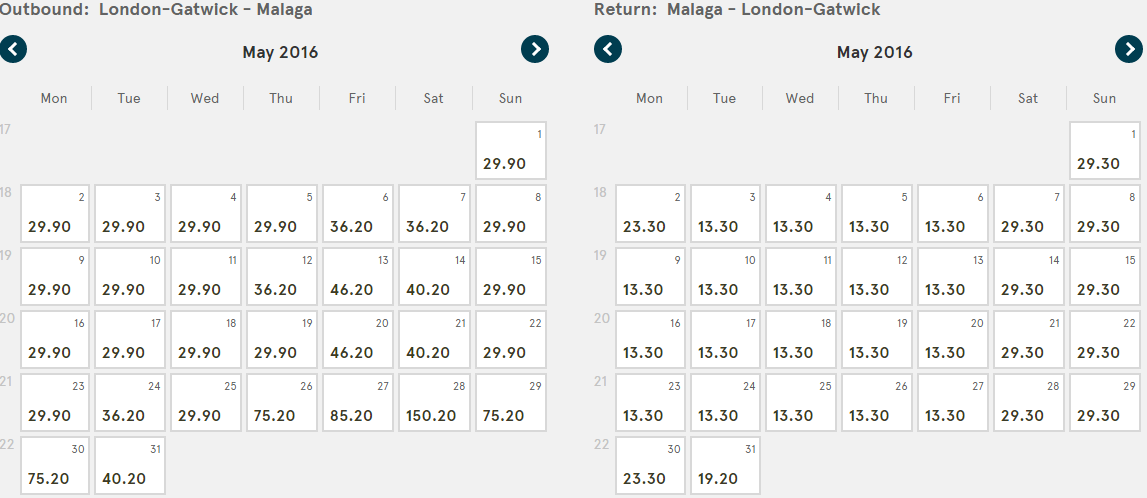Pick return May 26 fare 13.30

click(x=876, y=402)
